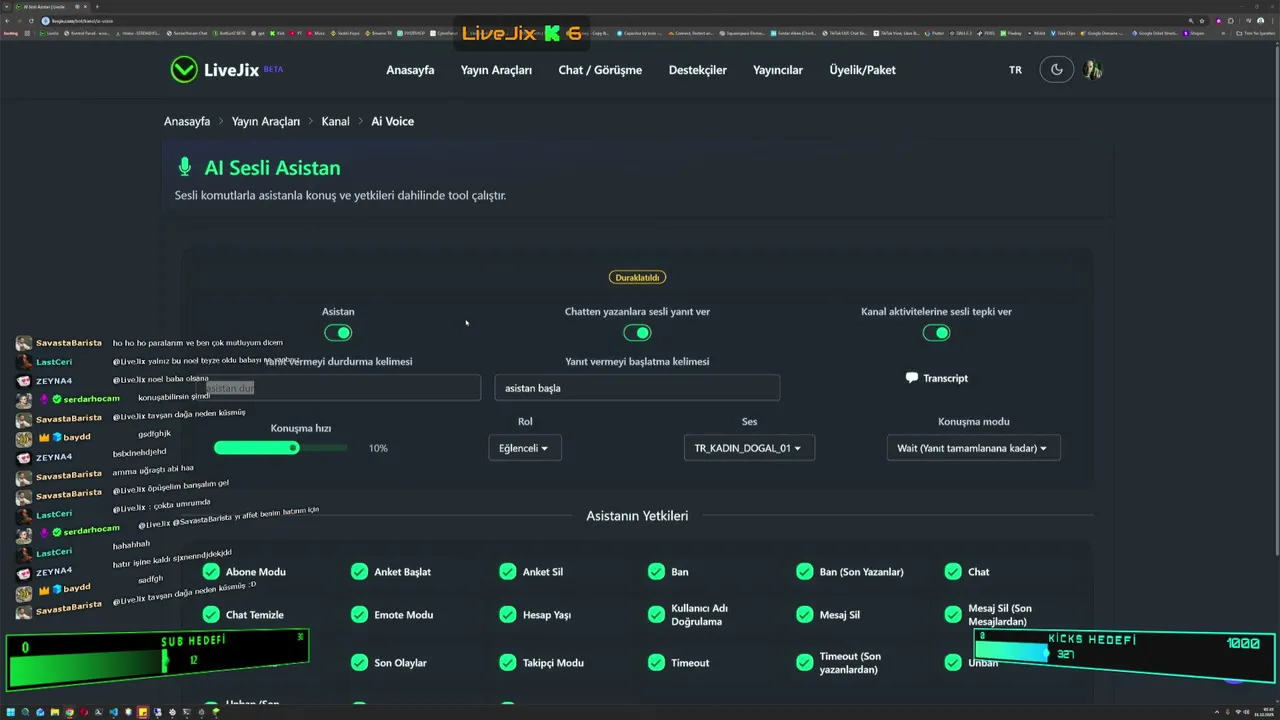Launch VS Code from the taskbar
The image size is (1280, 720).
[x=113, y=712]
